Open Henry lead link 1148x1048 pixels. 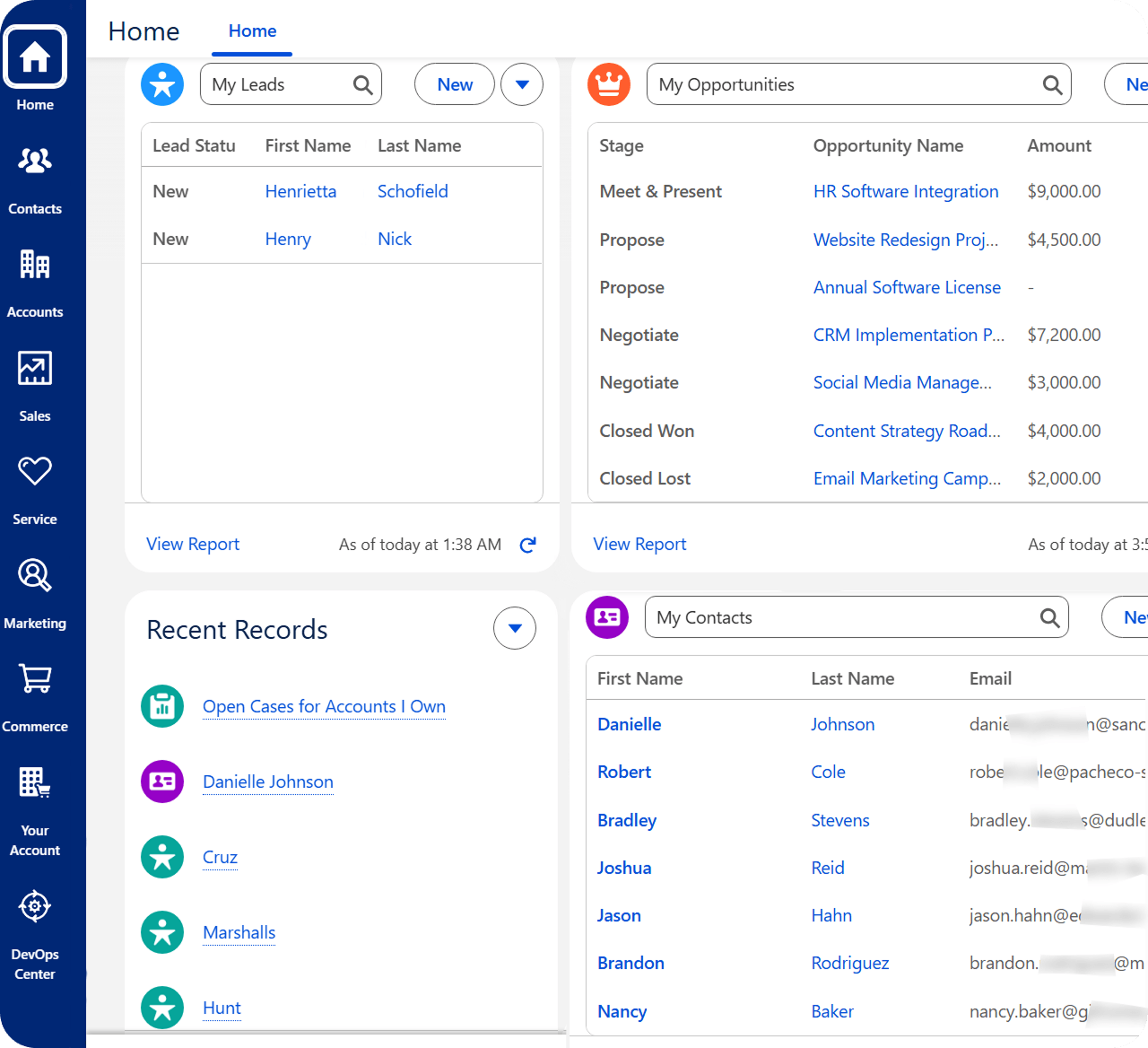point(288,239)
